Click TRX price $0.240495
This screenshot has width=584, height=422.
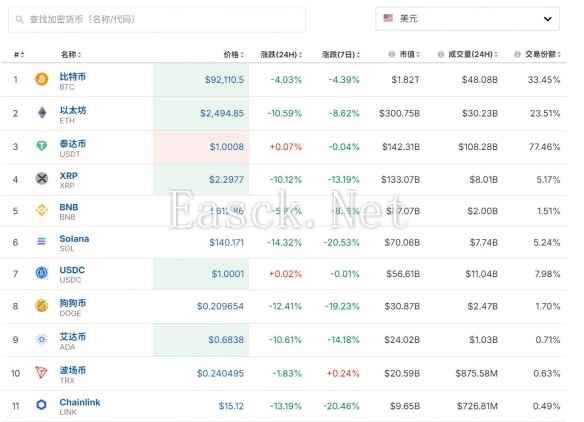tap(220, 373)
